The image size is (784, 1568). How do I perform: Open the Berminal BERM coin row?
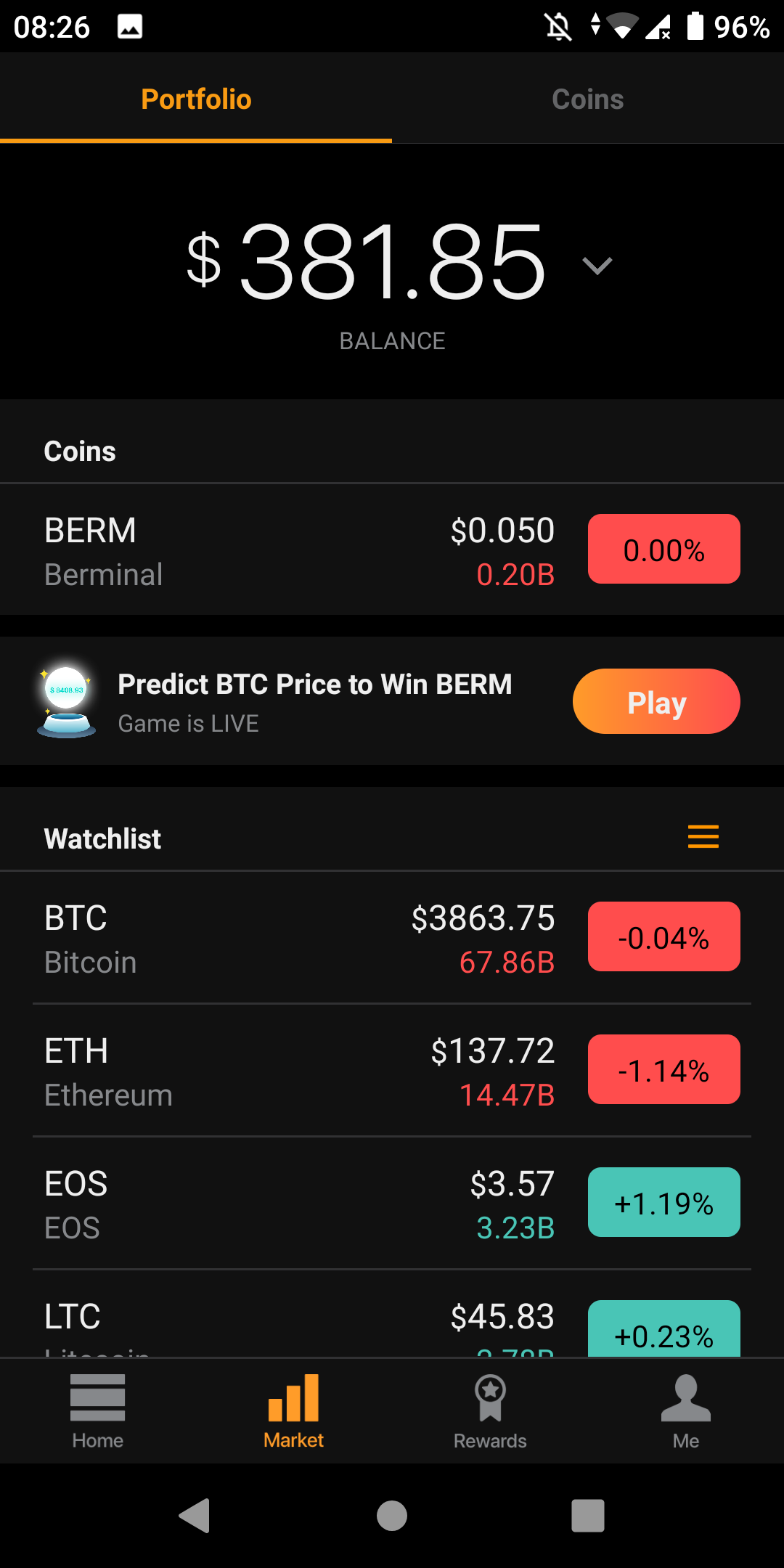pyautogui.click(x=290, y=551)
